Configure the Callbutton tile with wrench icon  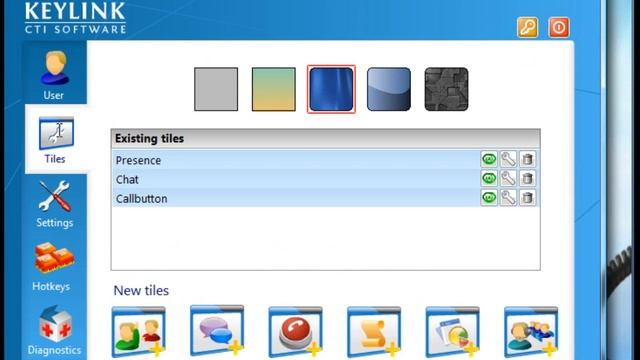tap(508, 198)
